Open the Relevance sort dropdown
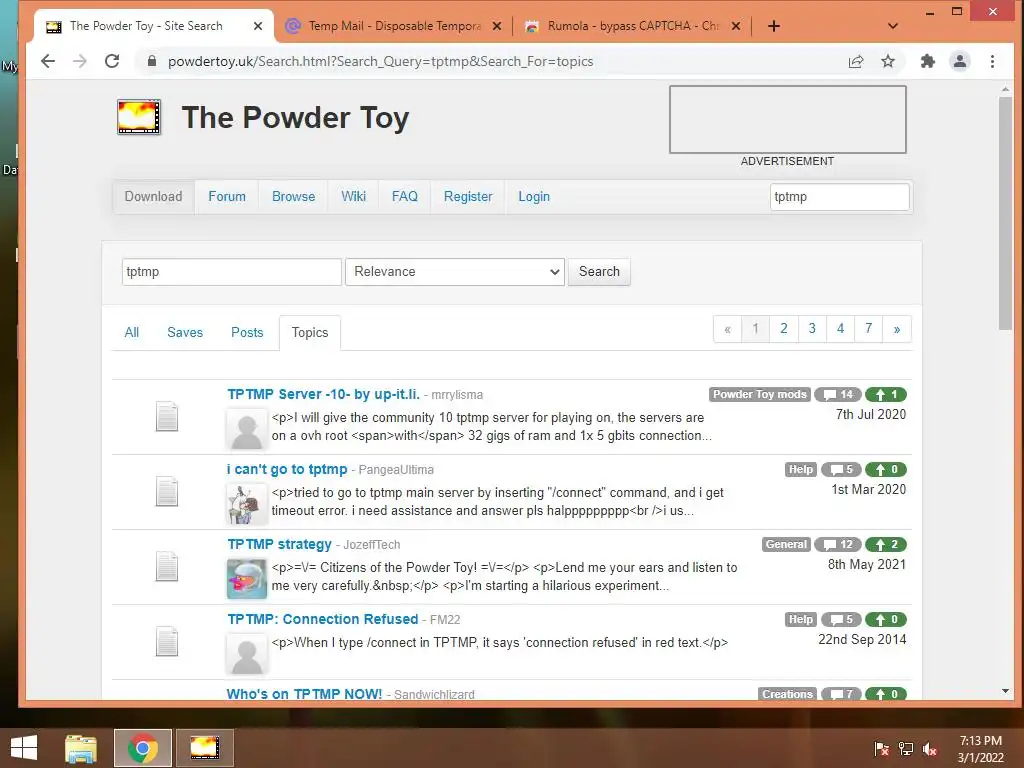Viewport: 1024px width, 768px height. [x=455, y=272]
